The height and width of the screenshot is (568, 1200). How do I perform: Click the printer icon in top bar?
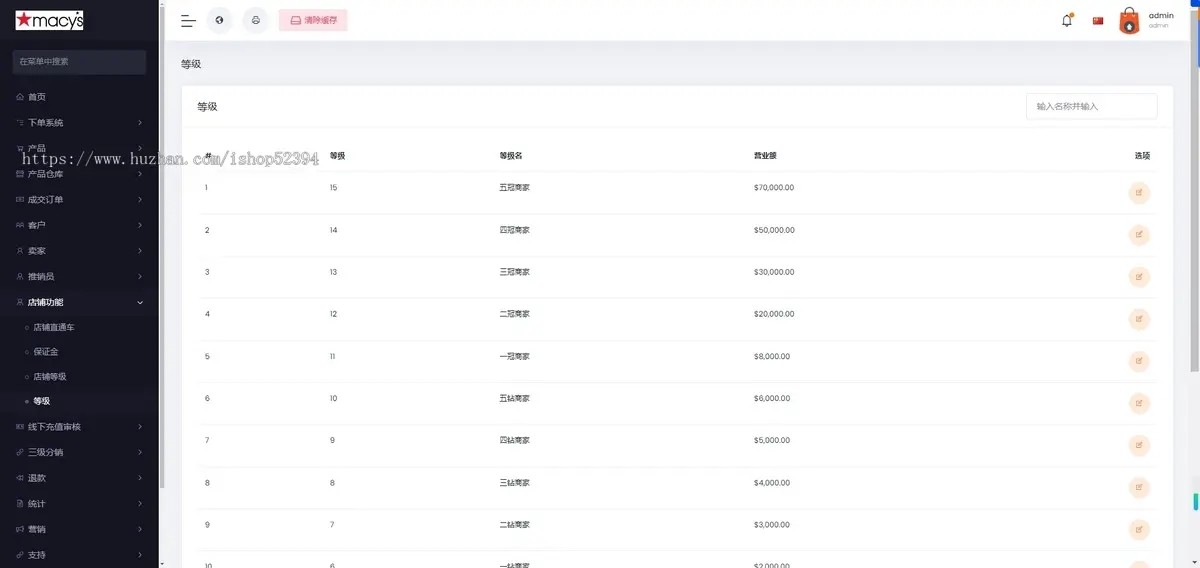tap(256, 20)
